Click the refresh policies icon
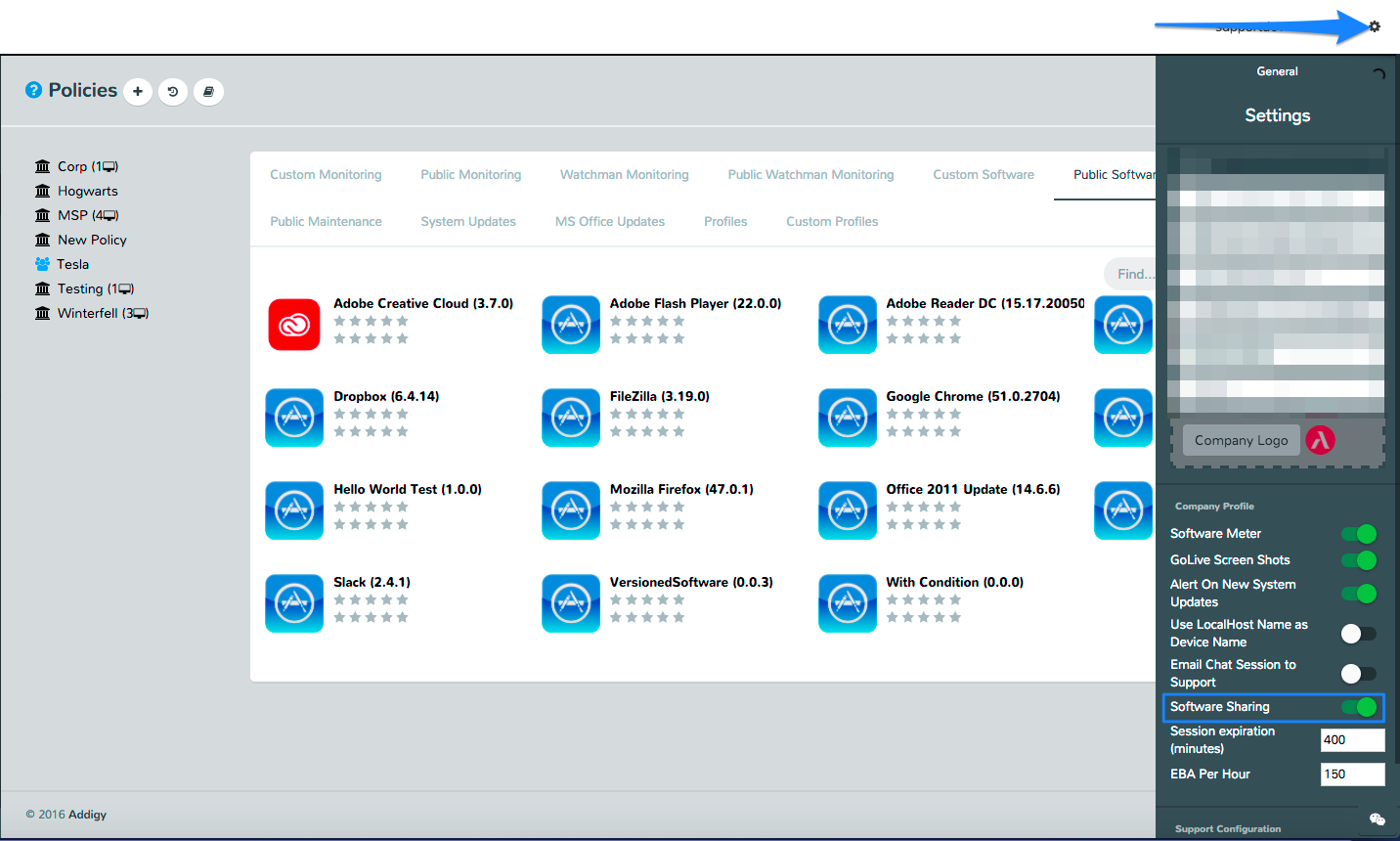The width and height of the screenshot is (1400, 841). click(173, 92)
